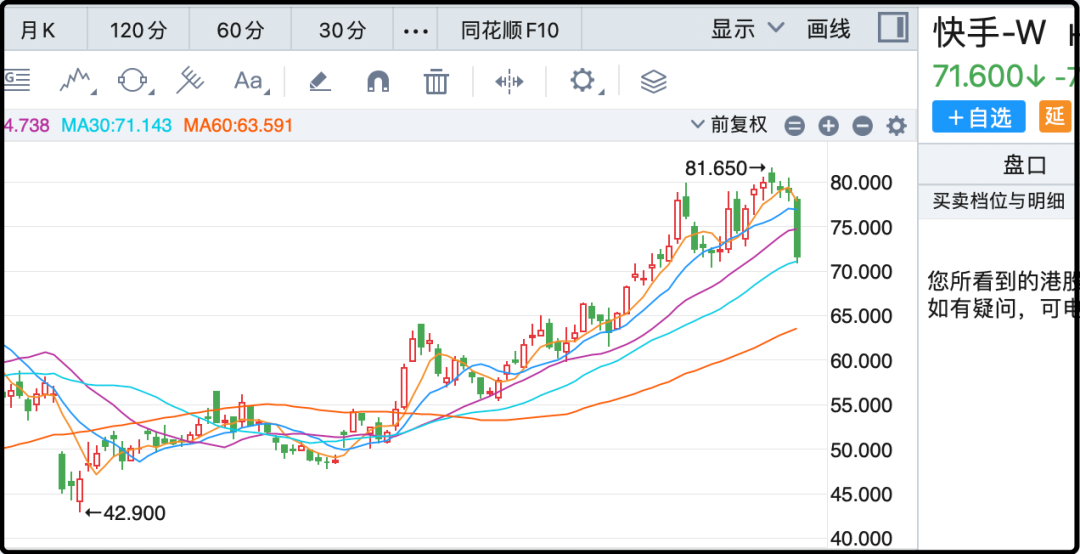Click the +自选 button
This screenshot has width=1080, height=554.
[978, 117]
